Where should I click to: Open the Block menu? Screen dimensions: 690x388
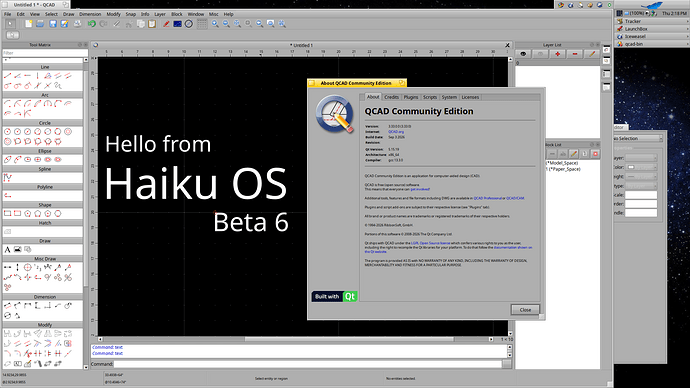pos(177,14)
